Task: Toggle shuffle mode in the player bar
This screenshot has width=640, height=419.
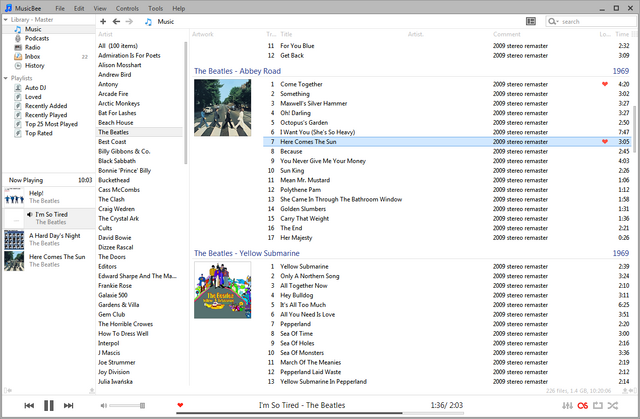Action: (x=613, y=405)
